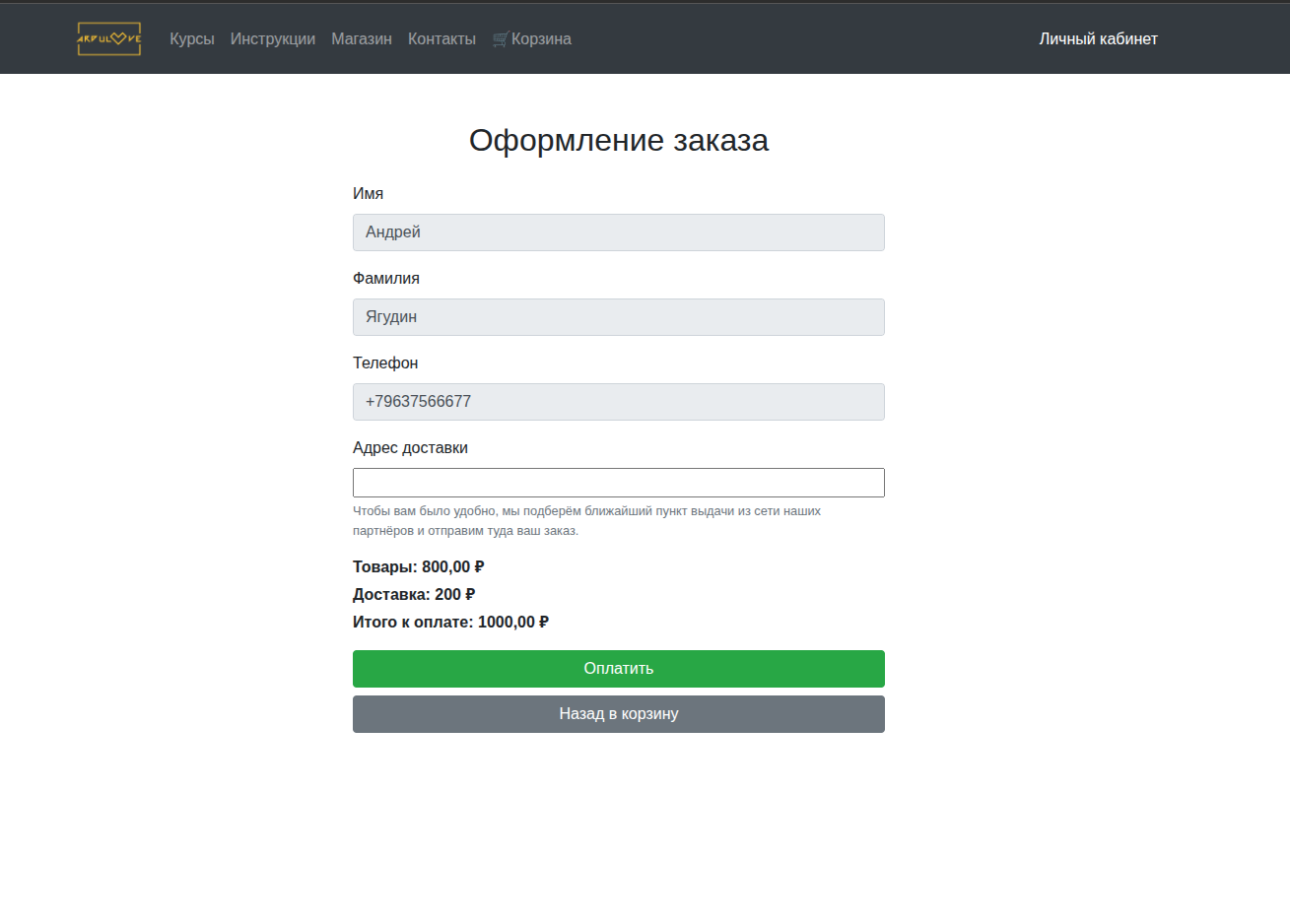Click the Назад в корзину button
1290x924 pixels.
coord(618,714)
